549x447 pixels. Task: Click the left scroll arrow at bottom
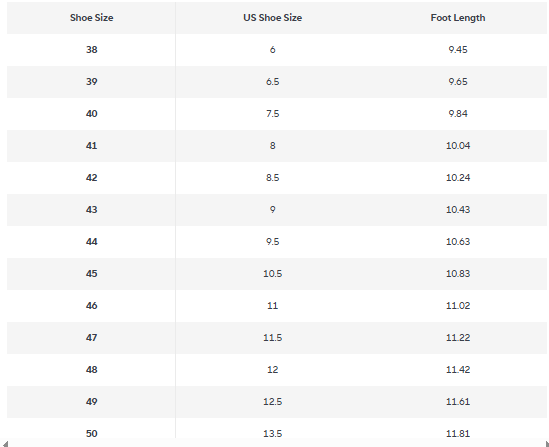tap(5, 443)
